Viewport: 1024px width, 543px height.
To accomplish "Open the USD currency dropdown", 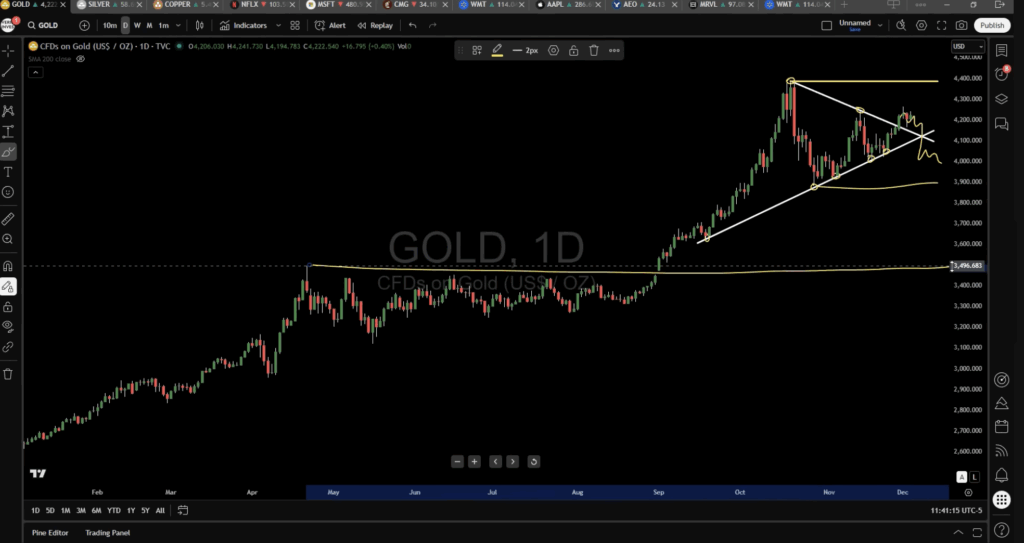I will click(962, 46).
